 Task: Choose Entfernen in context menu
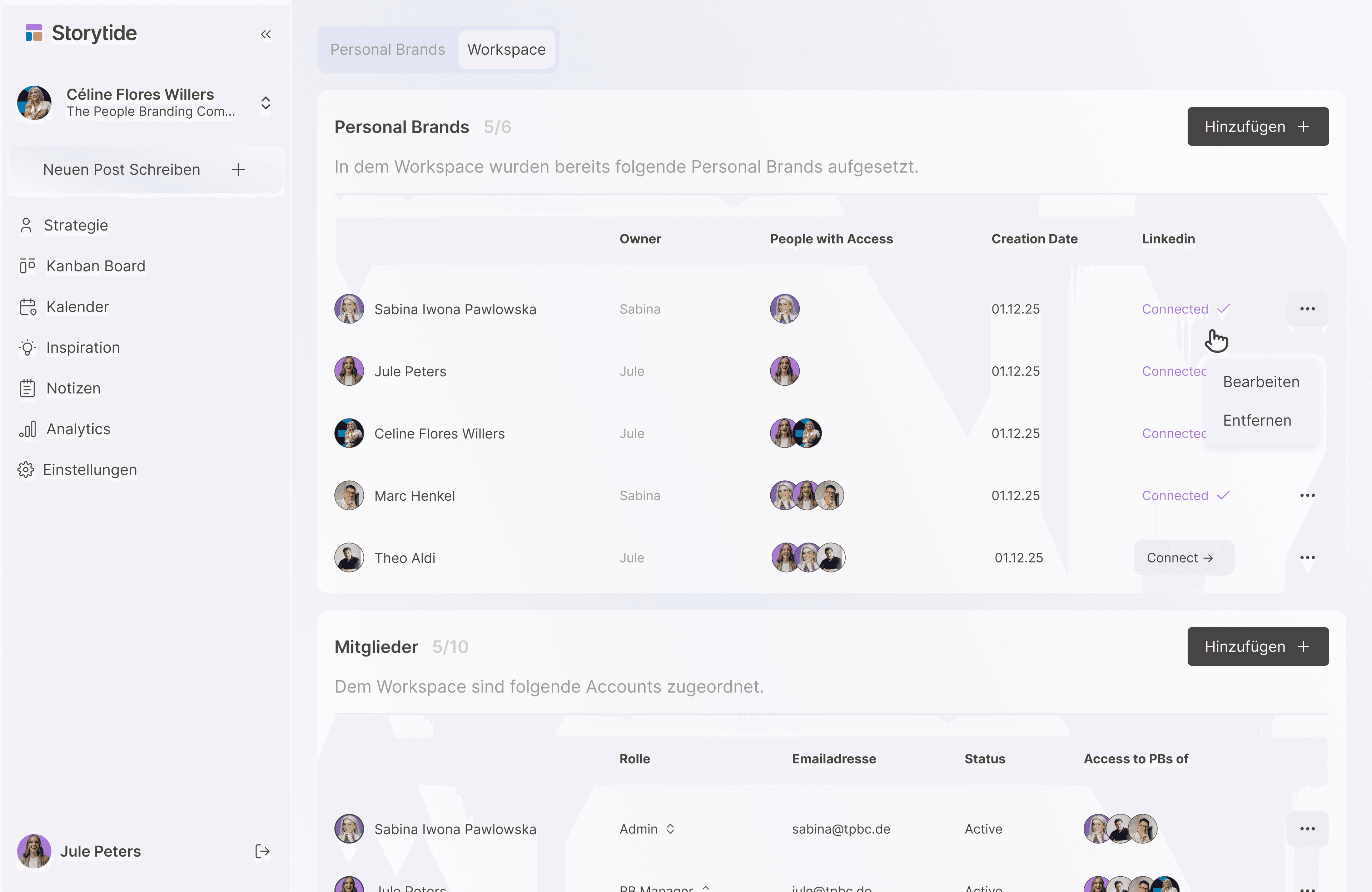coord(1257,420)
